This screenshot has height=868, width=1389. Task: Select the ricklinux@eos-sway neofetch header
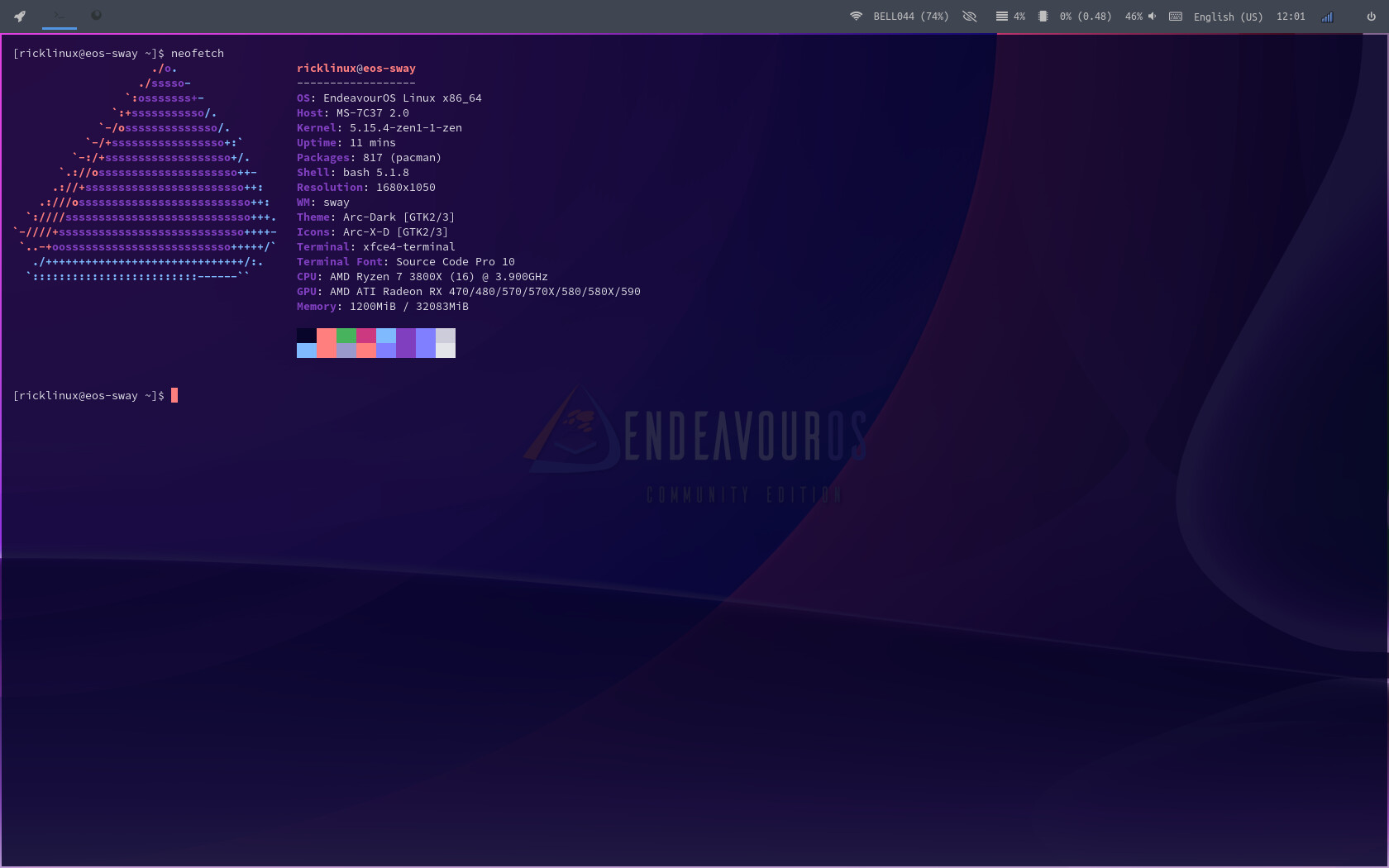click(x=356, y=68)
